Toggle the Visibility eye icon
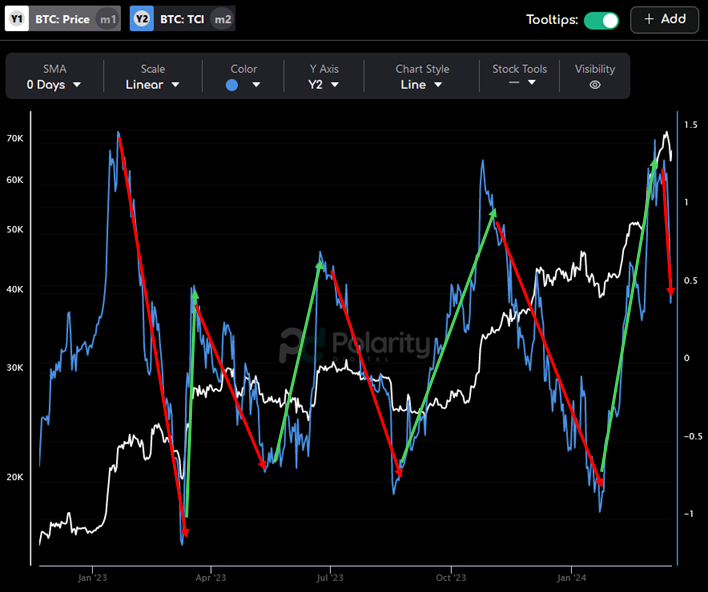 [x=595, y=85]
